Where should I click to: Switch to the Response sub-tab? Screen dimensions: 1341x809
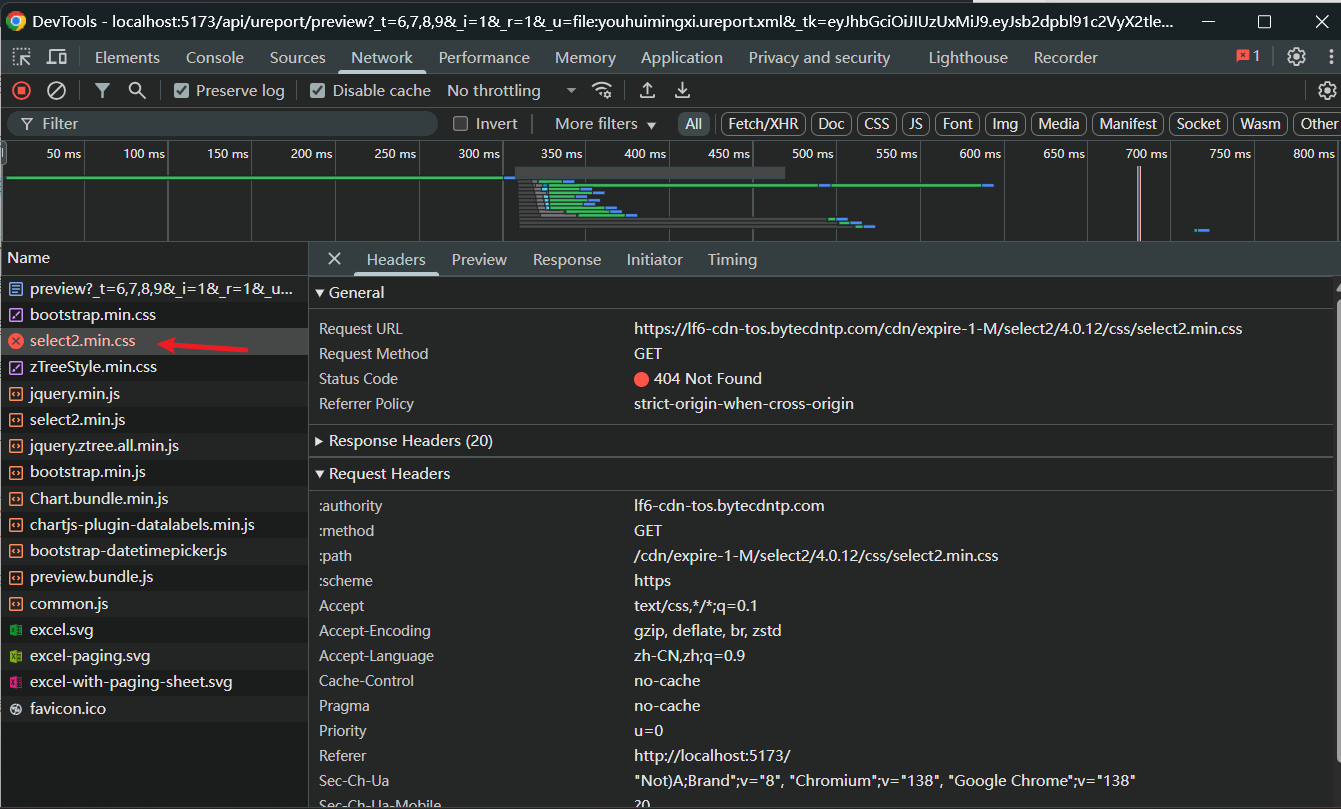click(567, 259)
